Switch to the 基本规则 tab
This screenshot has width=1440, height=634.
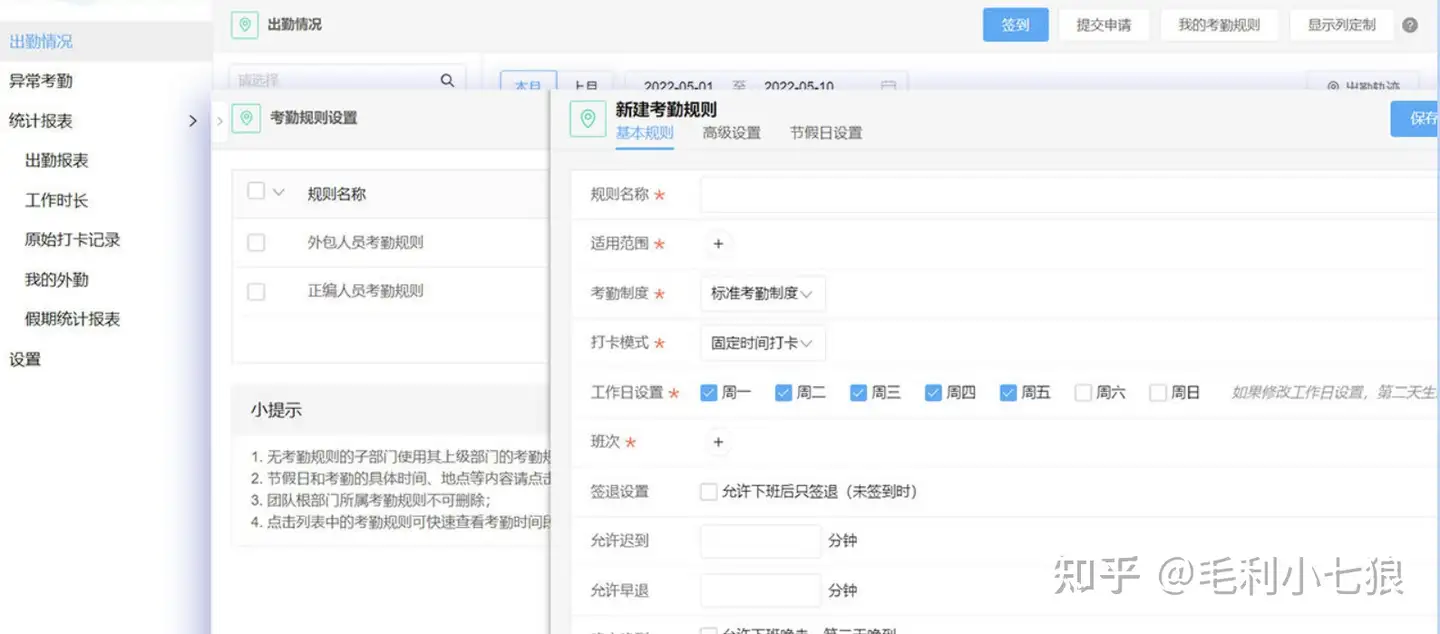click(x=645, y=133)
